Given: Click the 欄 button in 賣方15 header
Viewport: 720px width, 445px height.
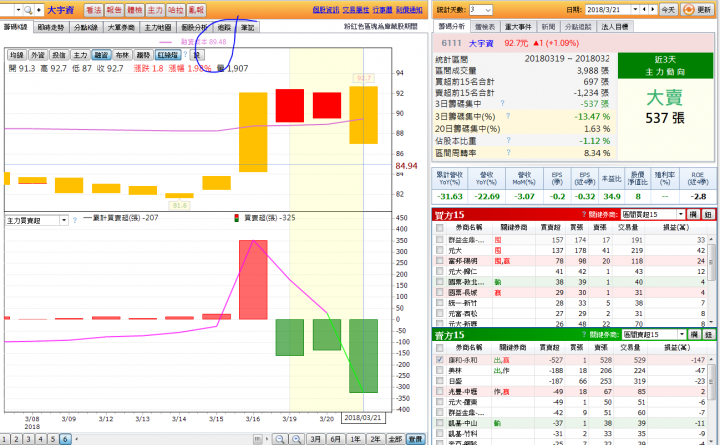Looking at the screenshot, I should click(x=693, y=335).
